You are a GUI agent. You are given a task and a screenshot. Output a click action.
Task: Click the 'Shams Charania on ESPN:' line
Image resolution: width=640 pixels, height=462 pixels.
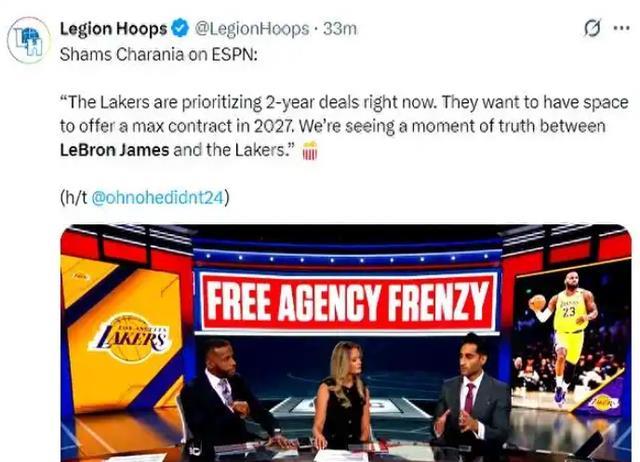pyautogui.click(x=159, y=54)
